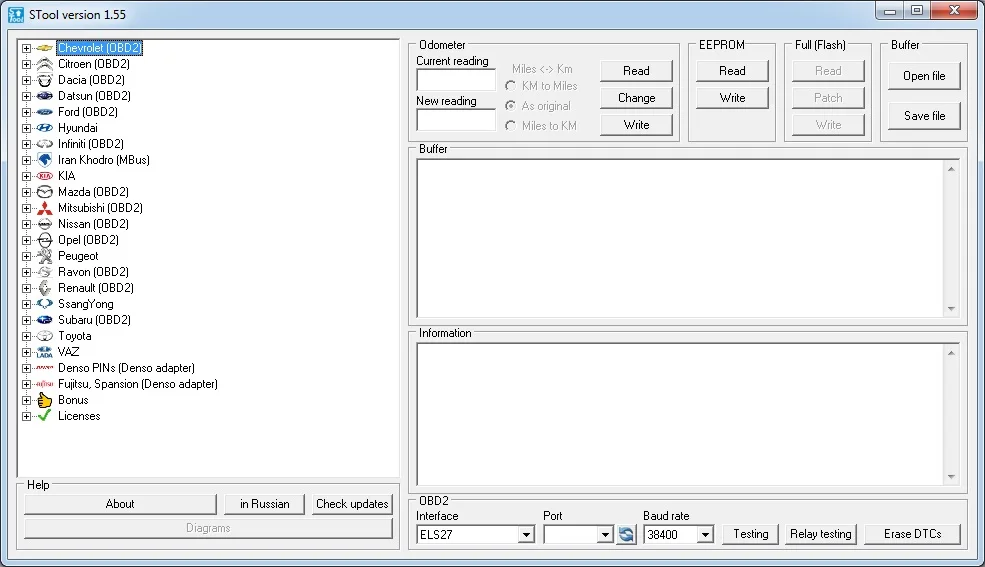Click the Licenses green checkmark icon

pos(45,416)
